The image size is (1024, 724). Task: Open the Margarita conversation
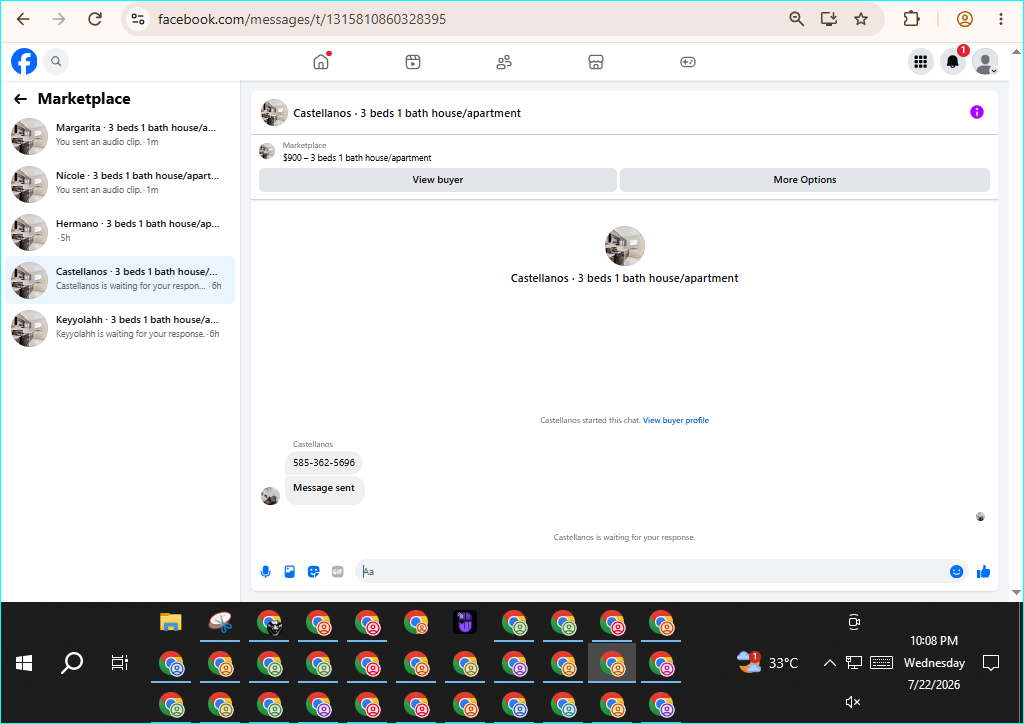tap(120, 136)
